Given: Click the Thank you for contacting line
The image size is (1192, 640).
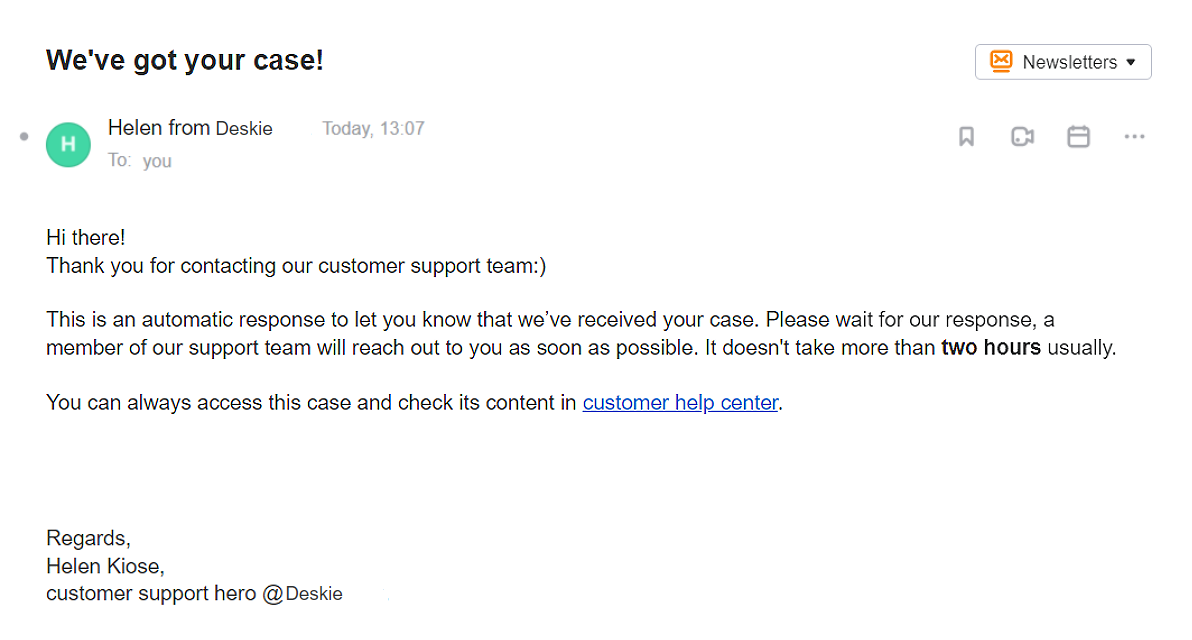Looking at the screenshot, I should [296, 266].
